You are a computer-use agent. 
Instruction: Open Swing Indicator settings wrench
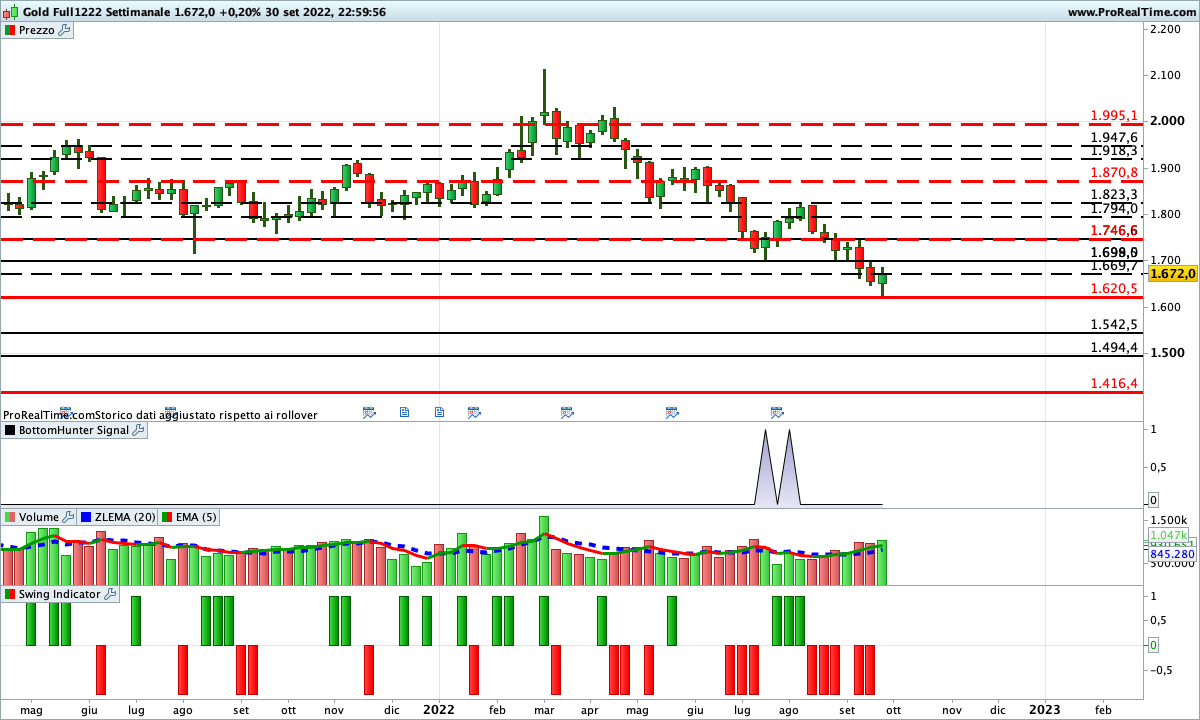pyautogui.click(x=110, y=594)
